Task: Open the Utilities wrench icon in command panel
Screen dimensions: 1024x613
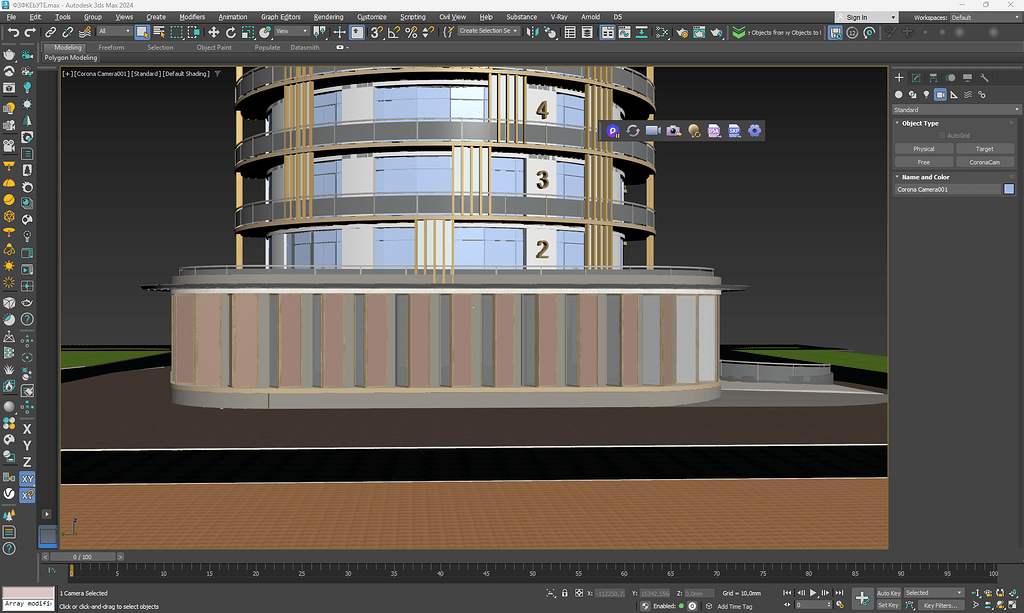Action: pyautogui.click(x=985, y=77)
